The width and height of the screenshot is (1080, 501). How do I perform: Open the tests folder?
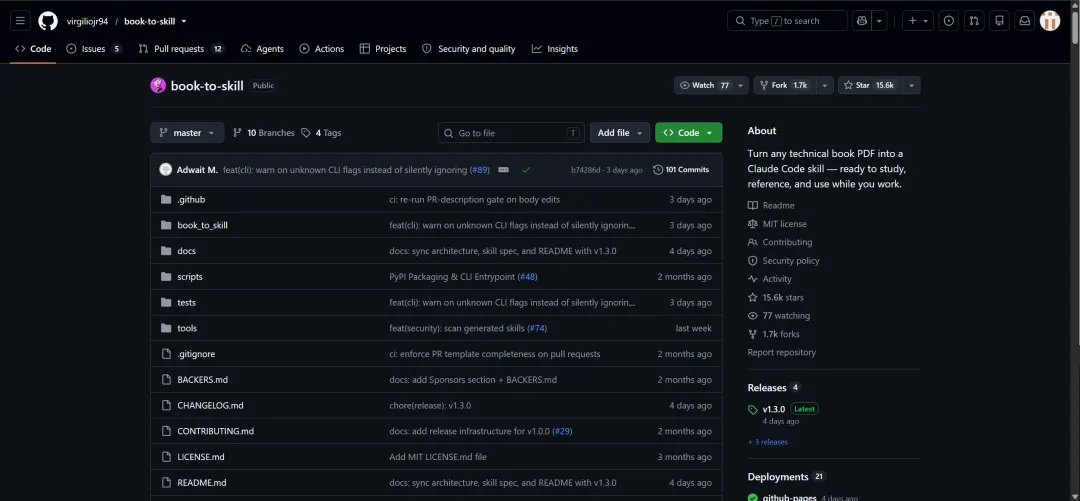click(187, 303)
